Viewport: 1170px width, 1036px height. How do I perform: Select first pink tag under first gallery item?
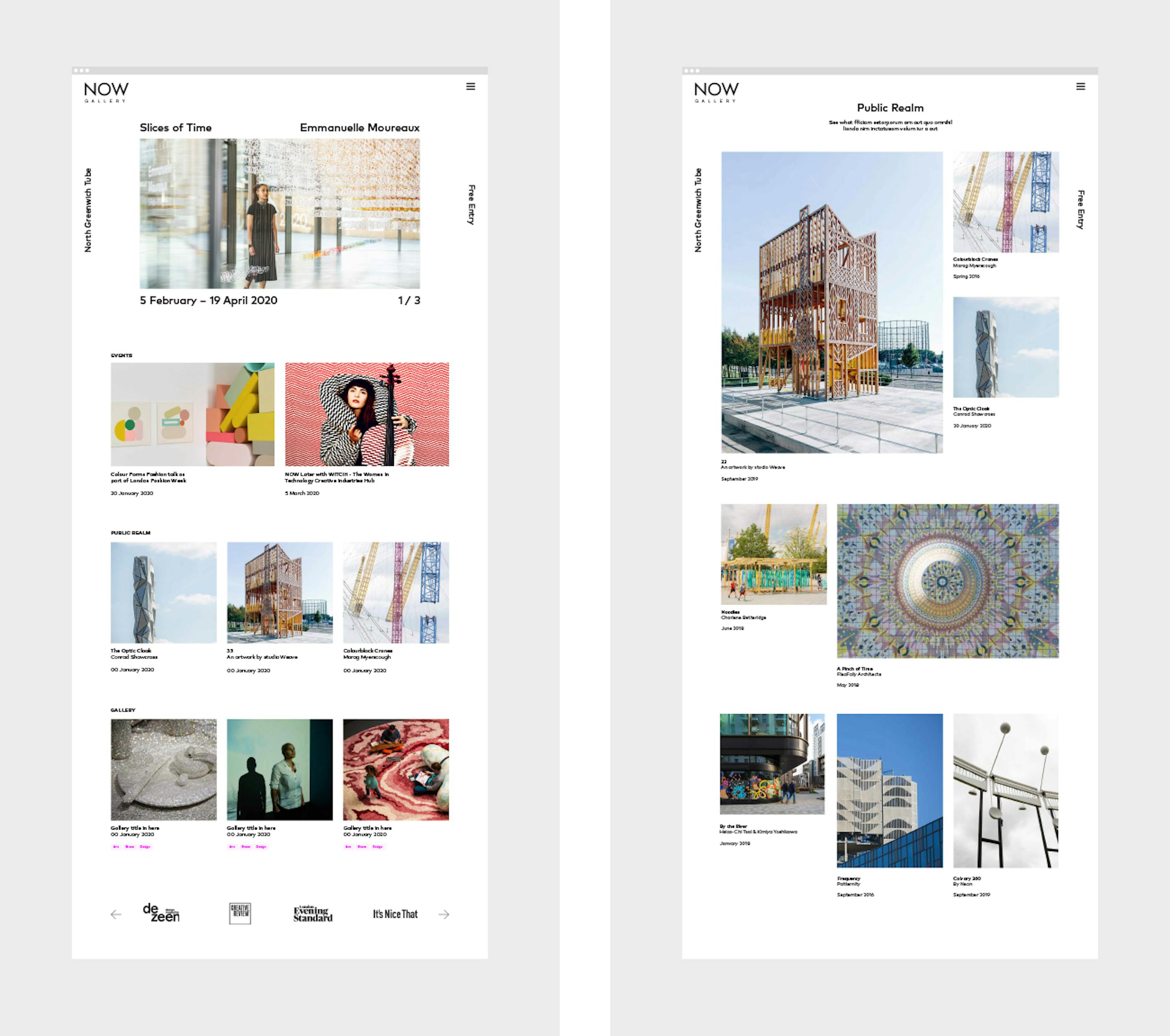pos(116,846)
